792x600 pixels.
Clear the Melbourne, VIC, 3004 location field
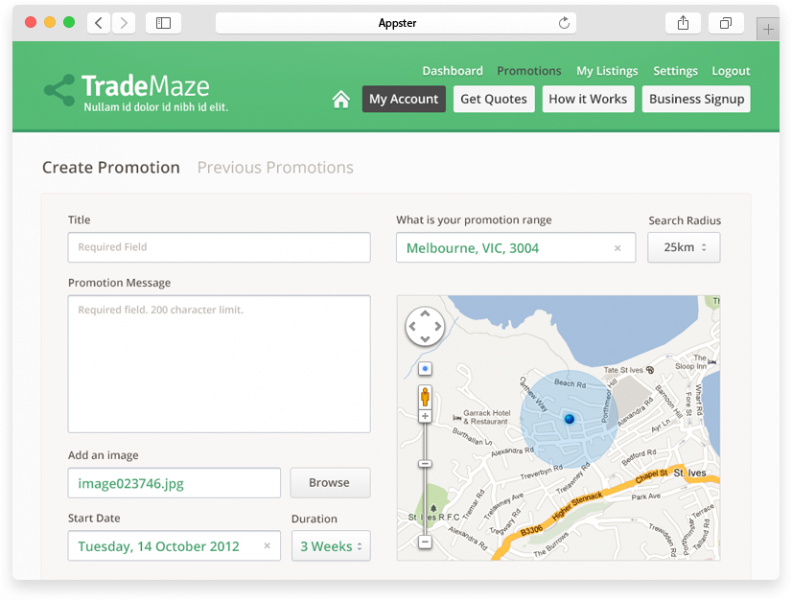(x=617, y=248)
